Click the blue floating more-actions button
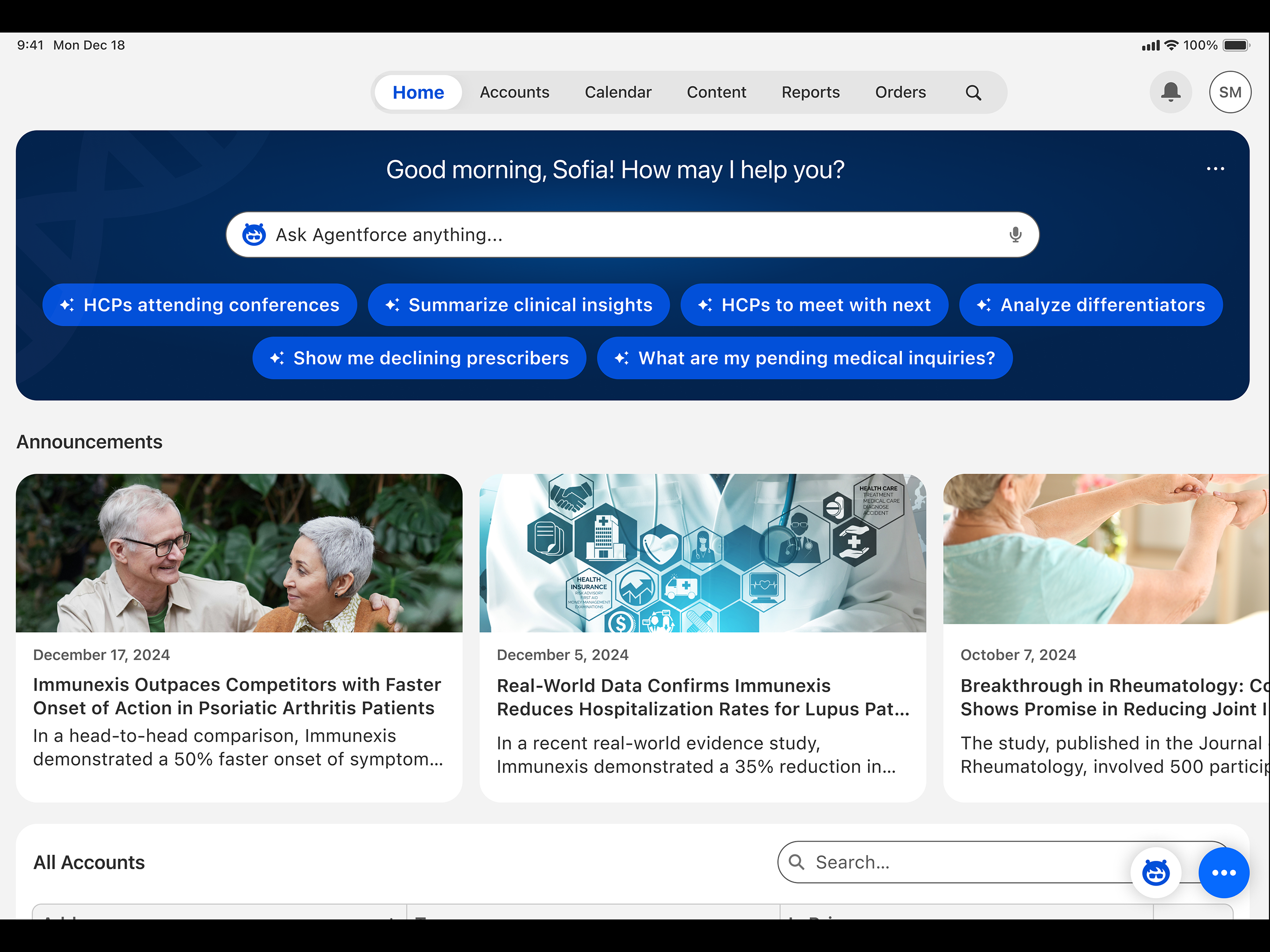Viewport: 1270px width, 952px height. point(1224,872)
